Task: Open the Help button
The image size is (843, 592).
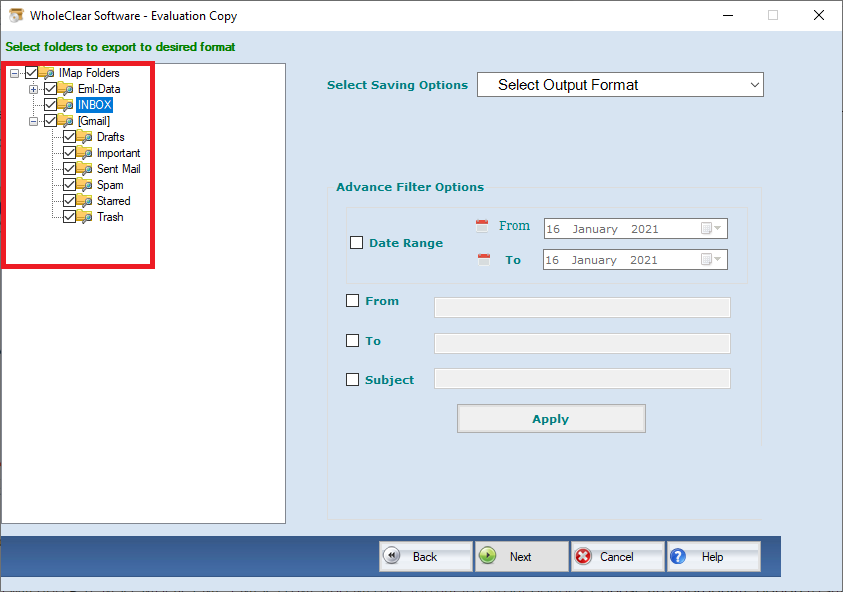Action: pyautogui.click(x=713, y=557)
